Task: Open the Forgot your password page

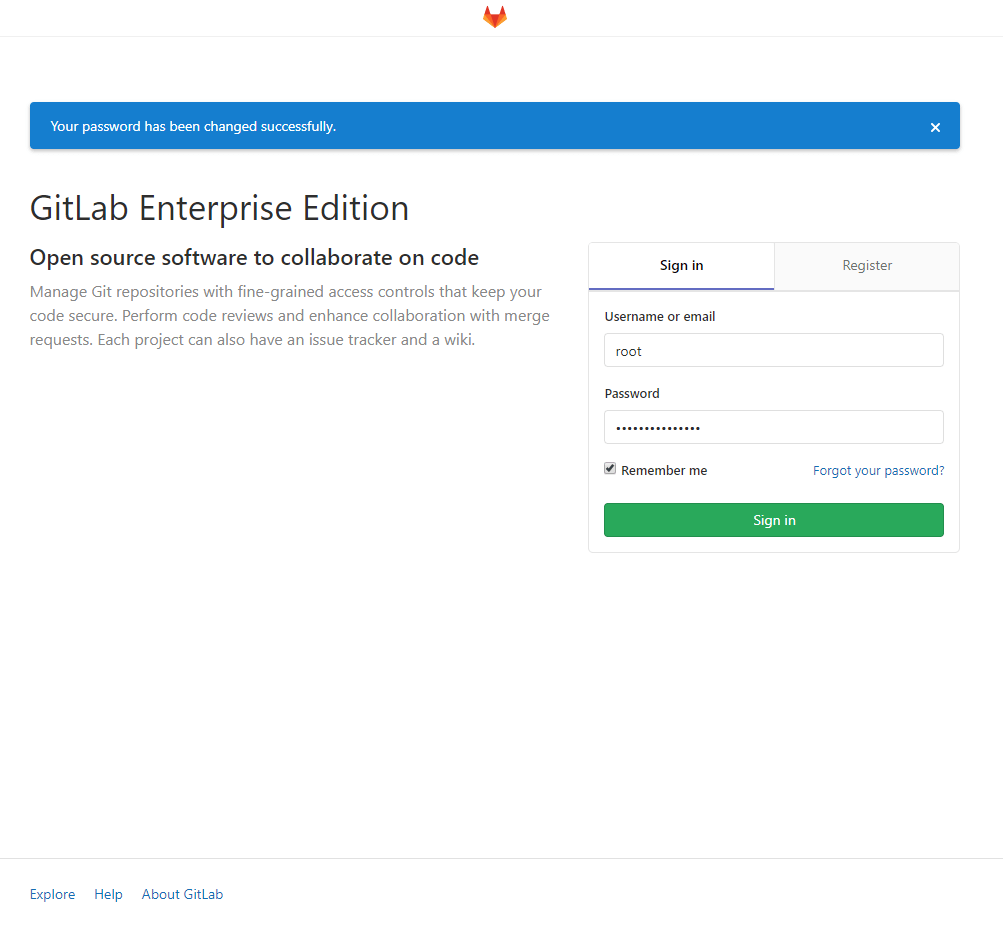Action: click(878, 470)
